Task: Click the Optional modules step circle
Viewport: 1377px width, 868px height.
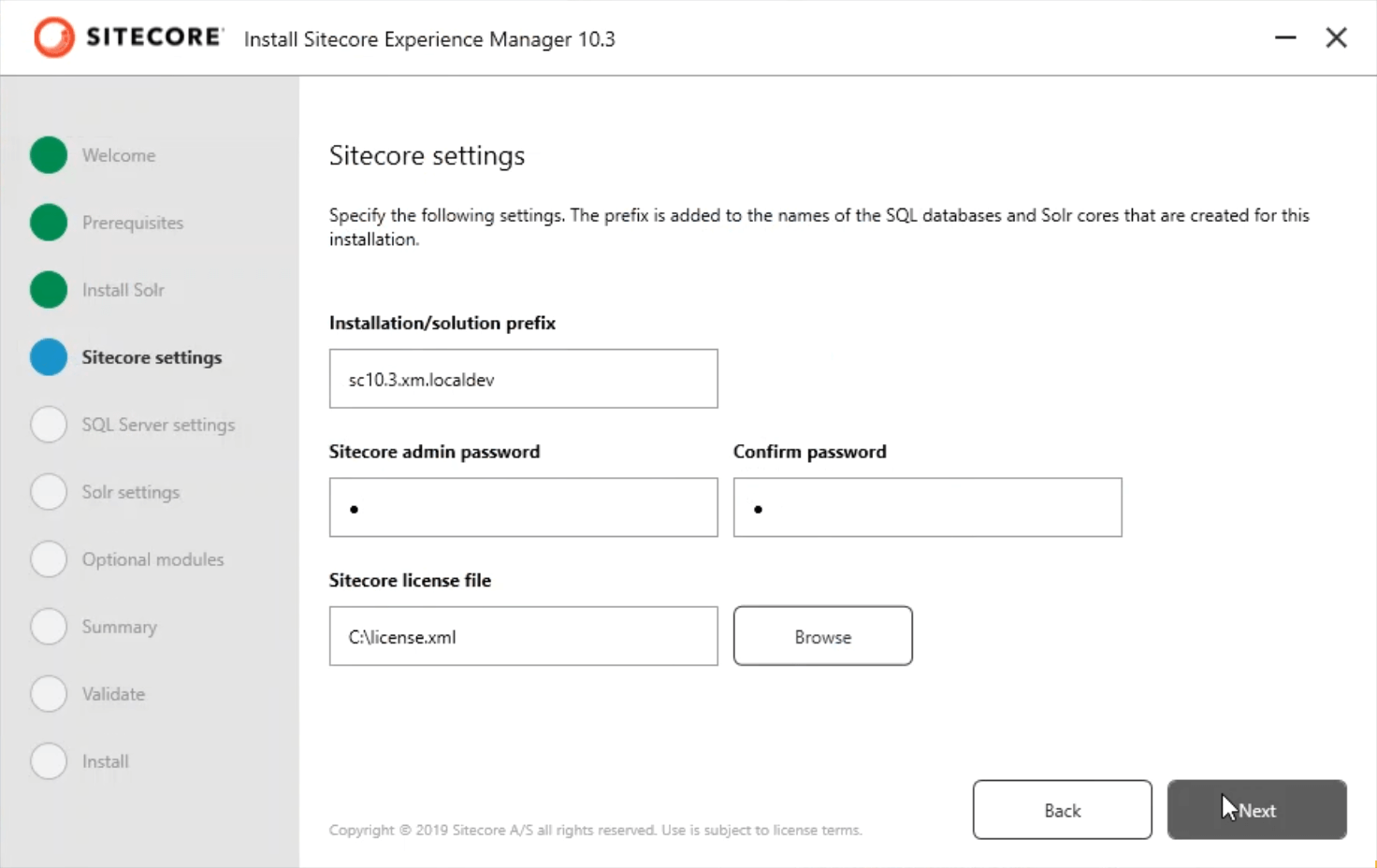Action: [x=49, y=559]
